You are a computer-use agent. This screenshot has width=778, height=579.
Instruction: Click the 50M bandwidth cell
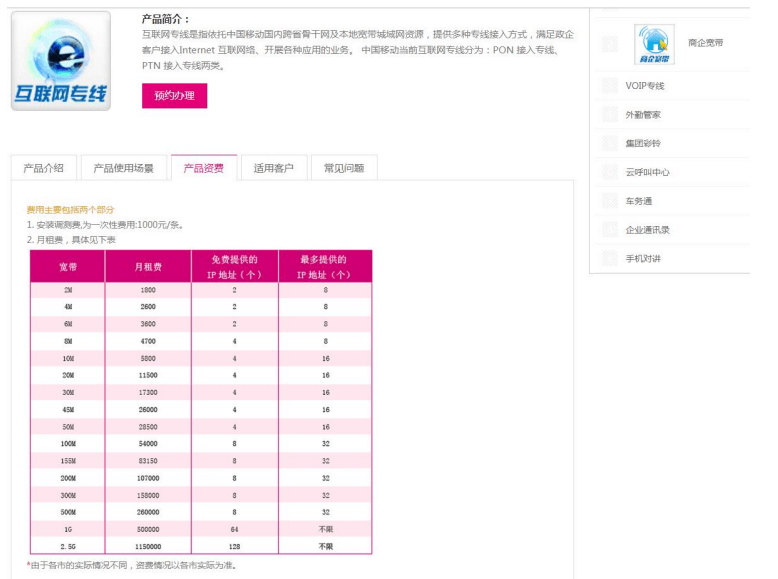tap(68, 427)
